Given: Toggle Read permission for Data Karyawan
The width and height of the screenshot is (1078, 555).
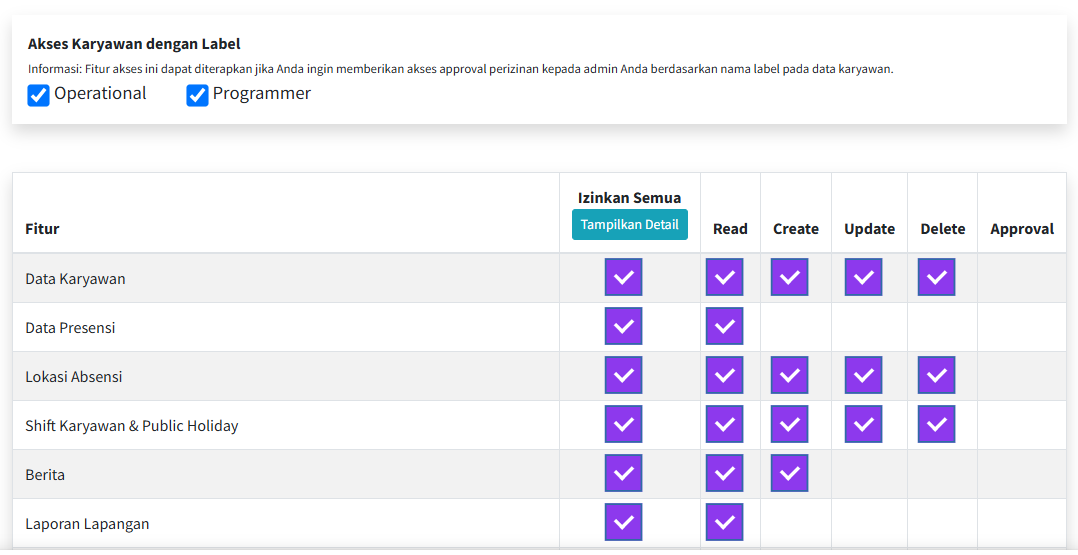Looking at the screenshot, I should [725, 277].
